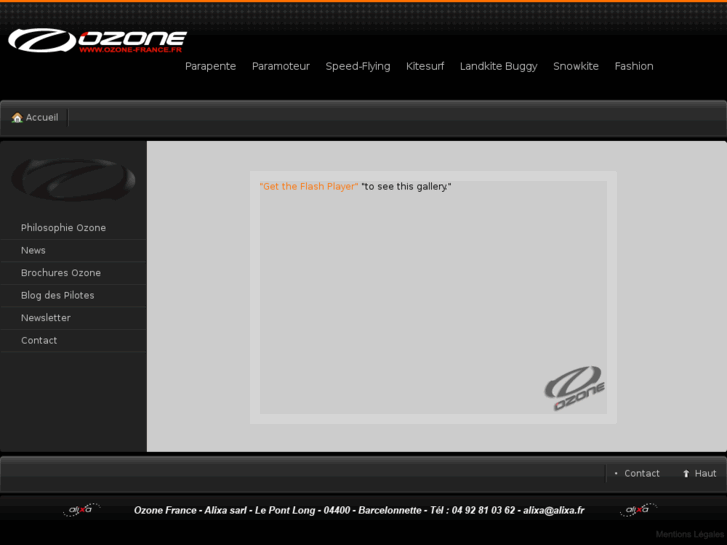Click the right Alixa logo in the footer
The width and height of the screenshot is (727, 545).
[638, 510]
